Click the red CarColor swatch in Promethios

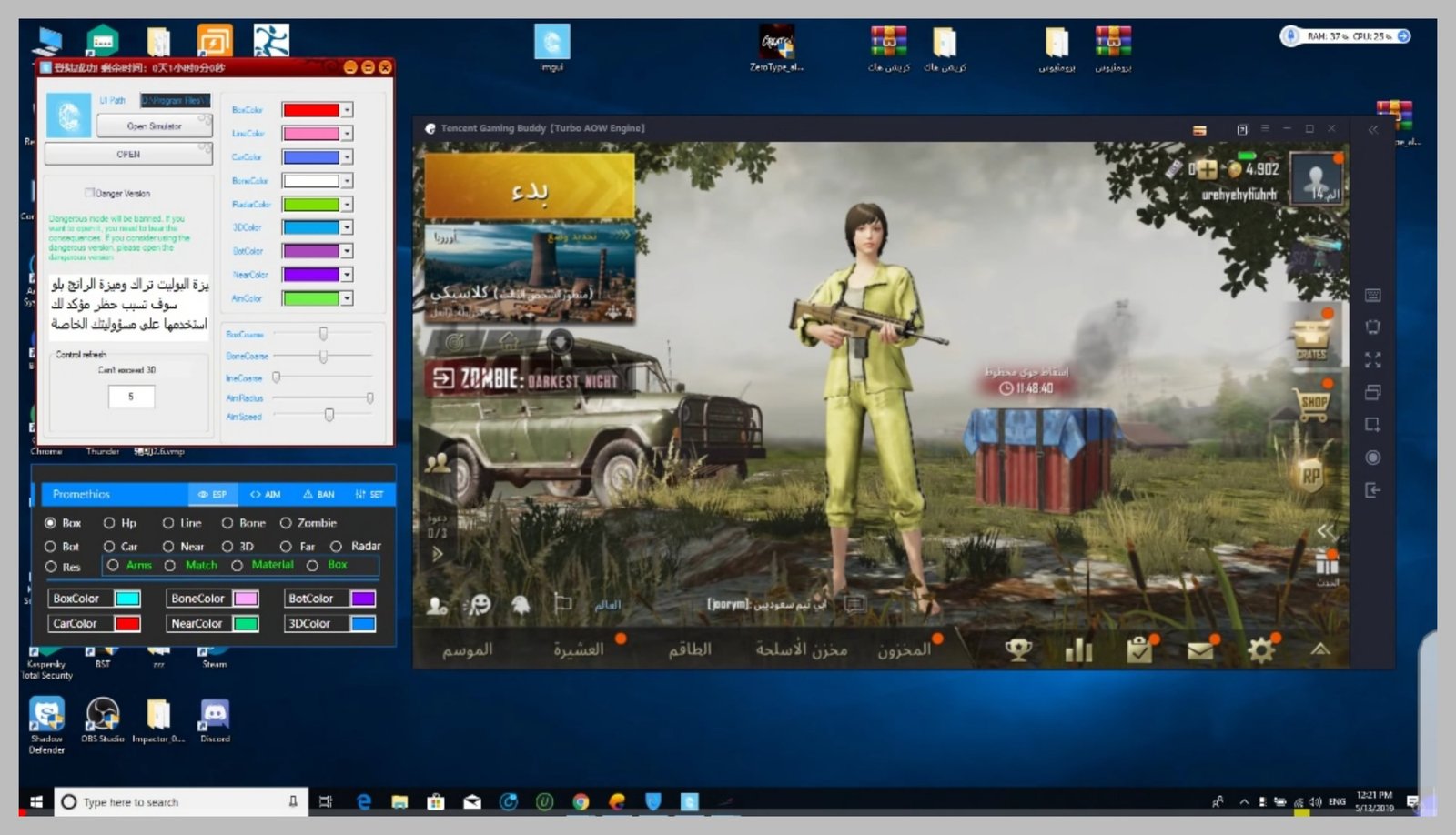point(127,624)
